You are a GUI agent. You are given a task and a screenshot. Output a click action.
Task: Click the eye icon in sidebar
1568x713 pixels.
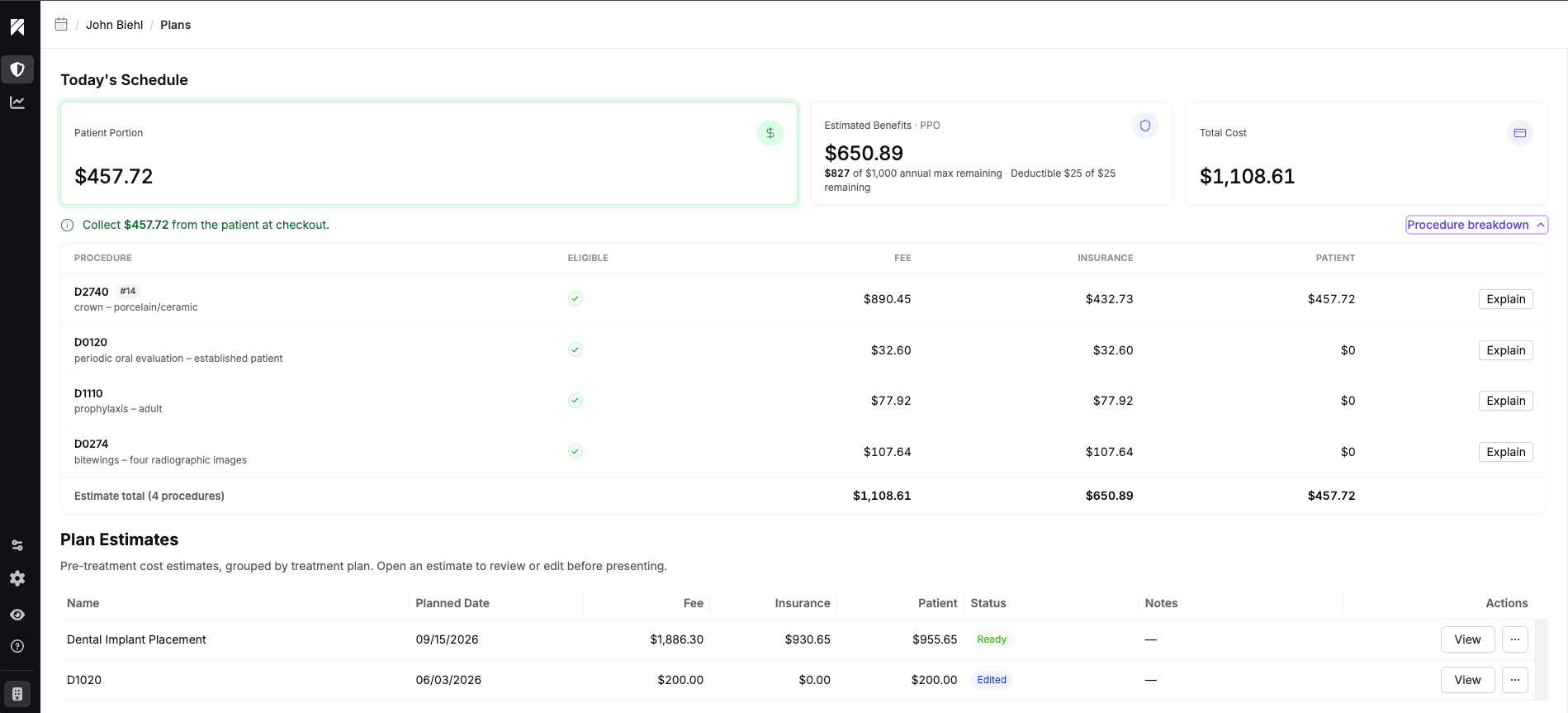[17, 615]
